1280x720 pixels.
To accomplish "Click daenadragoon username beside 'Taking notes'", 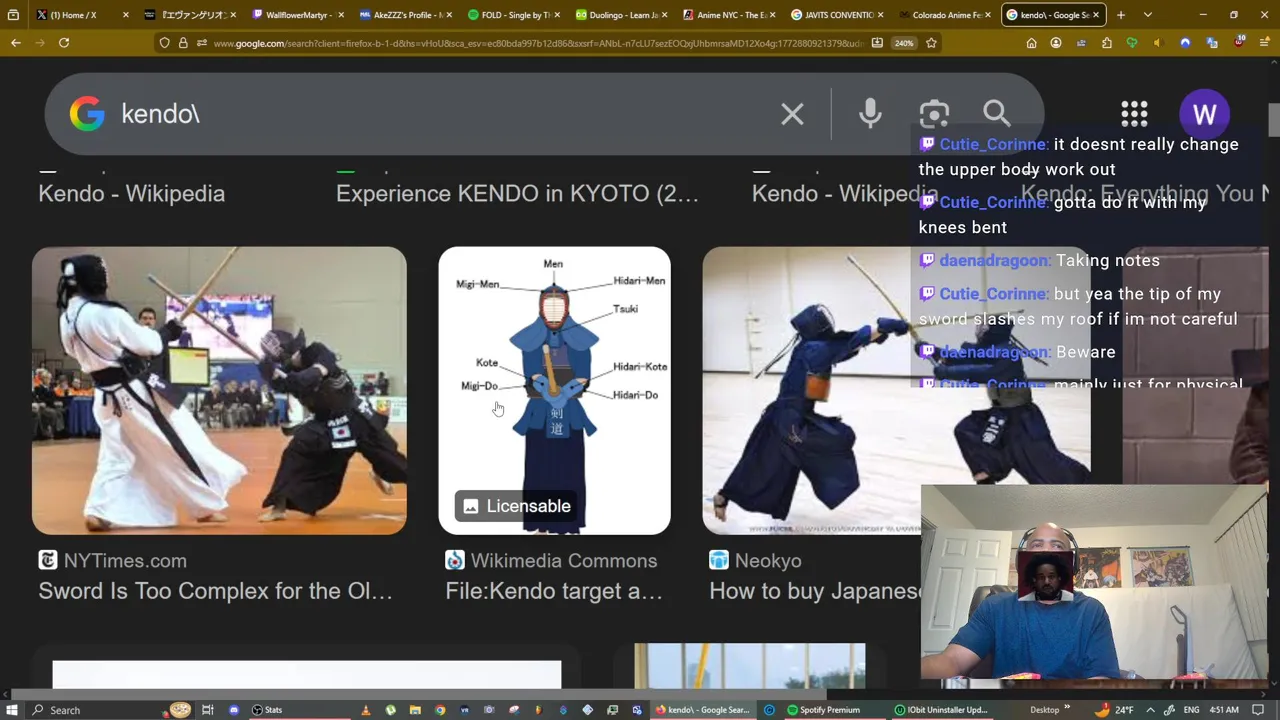I will tap(992, 260).
